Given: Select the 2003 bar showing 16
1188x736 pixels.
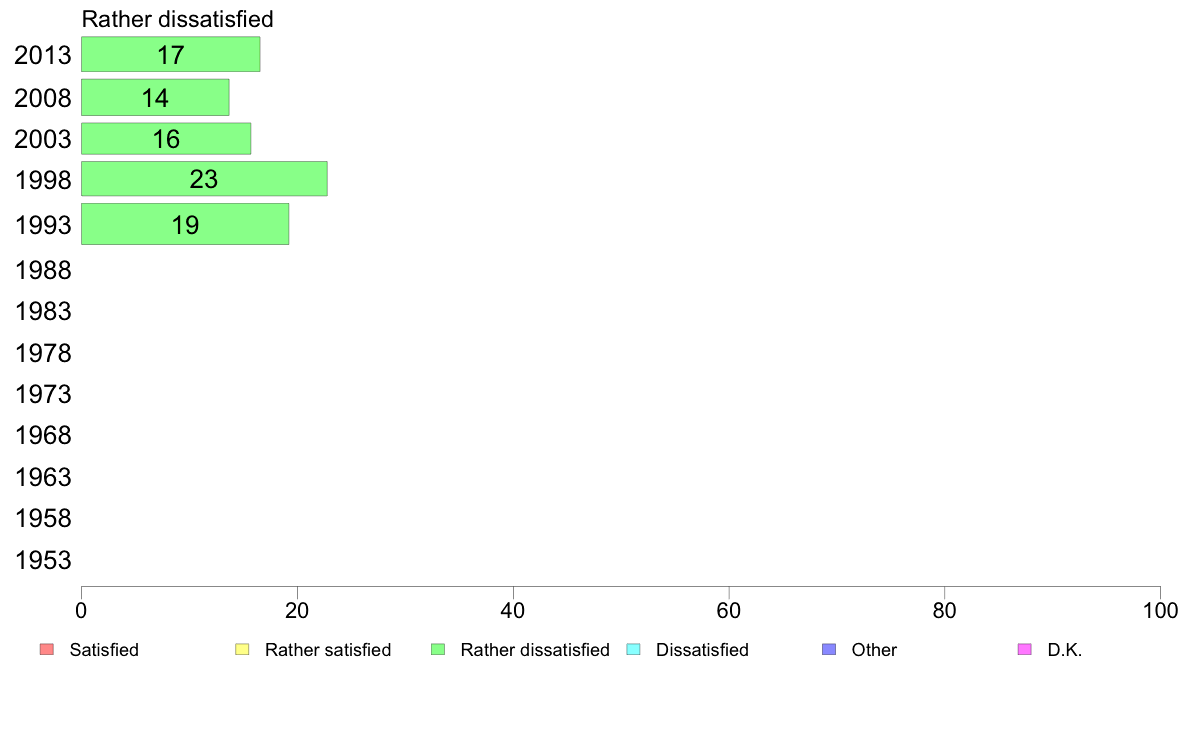Looking at the screenshot, I should [x=166, y=139].
